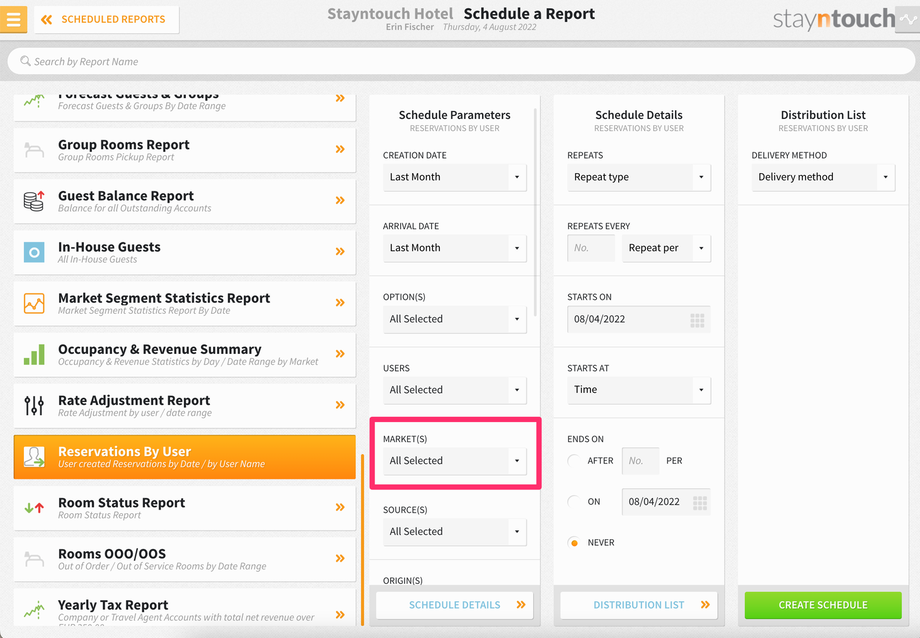Click the Rooms OOO/OOS bed icon
Screen dimensions: 920x638
click(34, 559)
